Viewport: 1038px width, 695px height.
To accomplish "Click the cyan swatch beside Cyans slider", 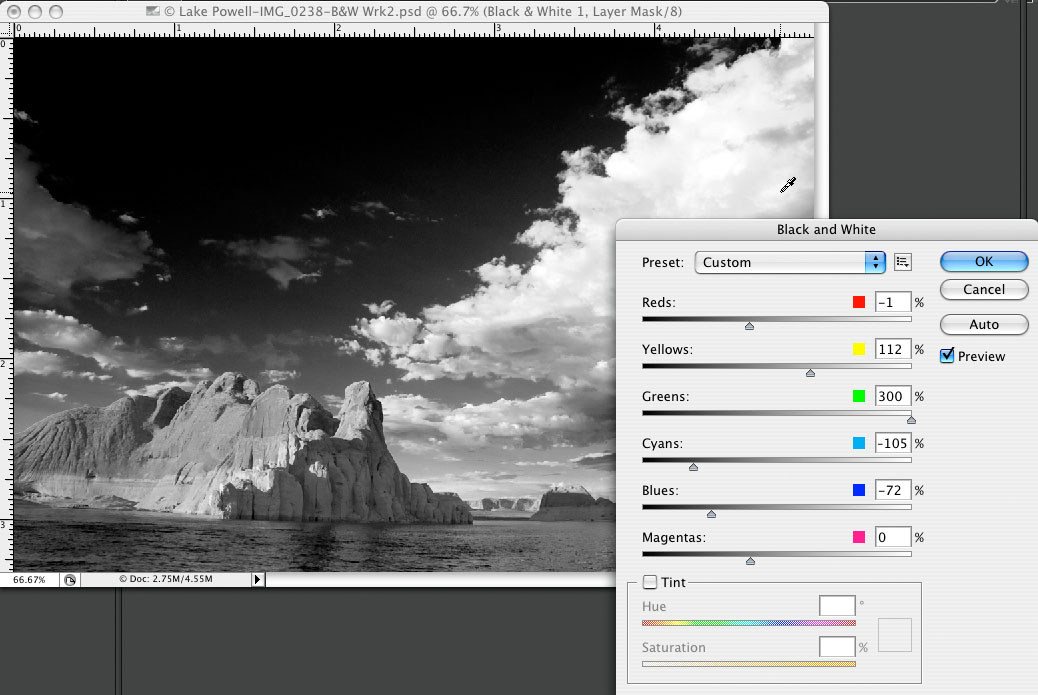I will (x=858, y=442).
